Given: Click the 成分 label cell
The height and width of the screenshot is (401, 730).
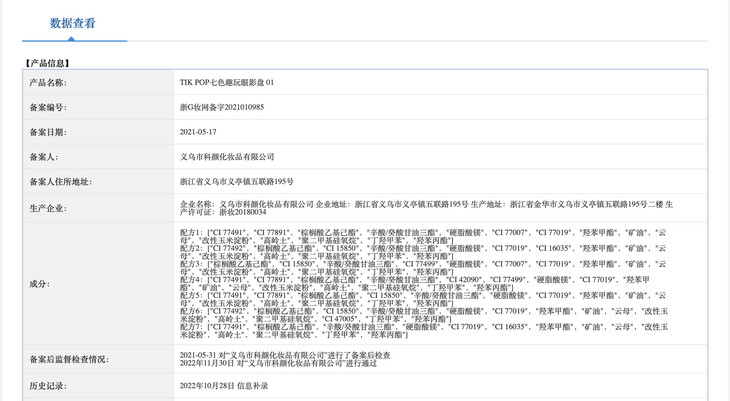Looking at the screenshot, I should [x=39, y=284].
